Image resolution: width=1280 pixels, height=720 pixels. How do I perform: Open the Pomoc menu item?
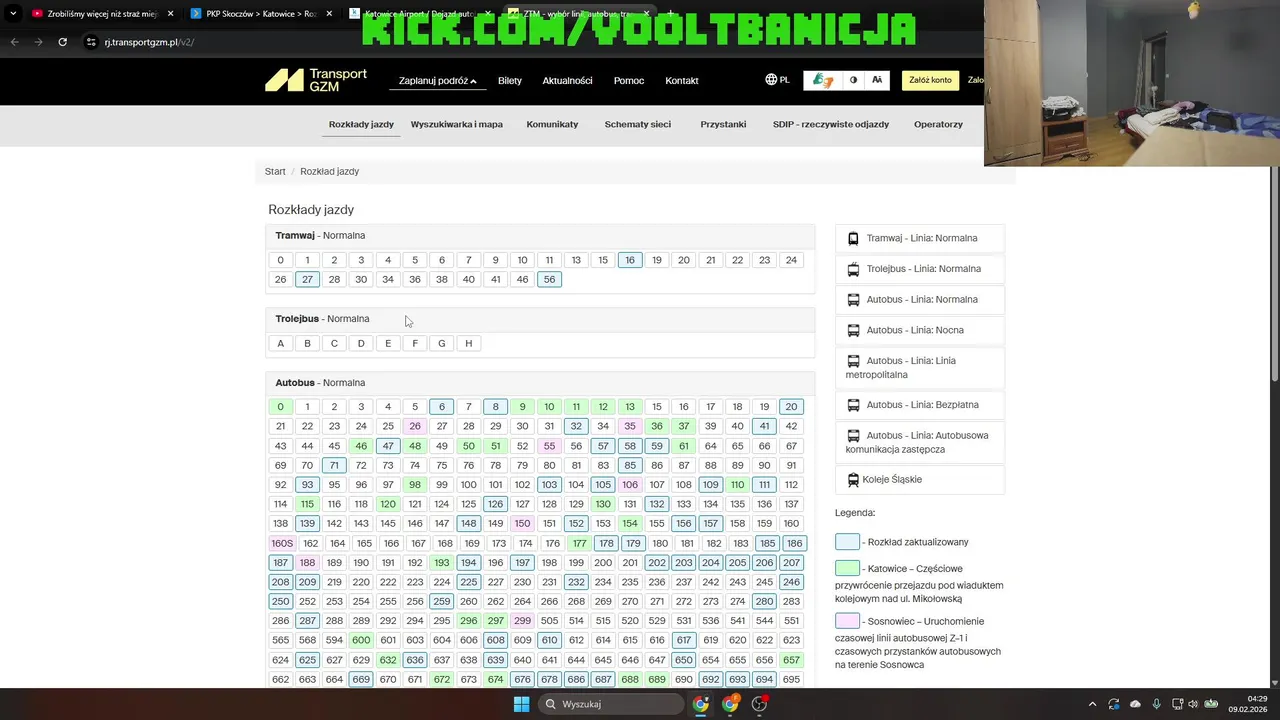point(629,81)
